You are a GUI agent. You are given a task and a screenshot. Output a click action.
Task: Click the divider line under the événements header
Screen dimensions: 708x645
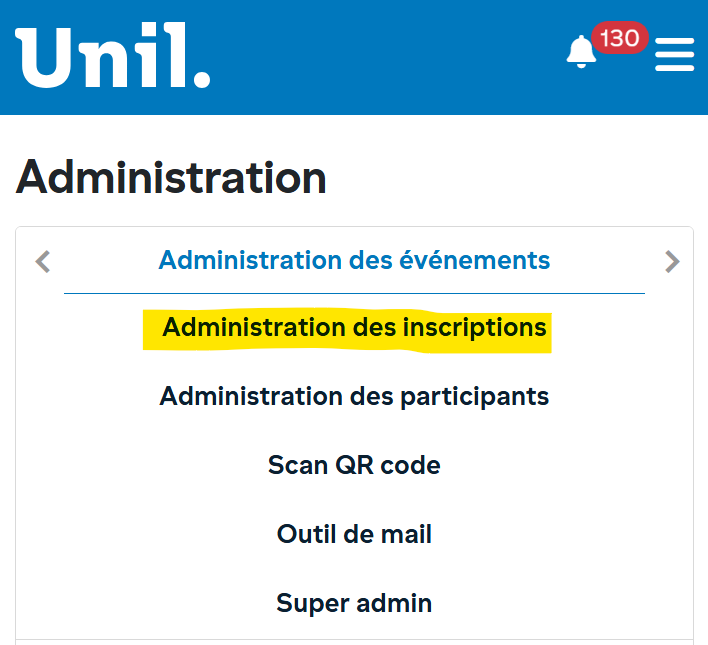point(354,293)
